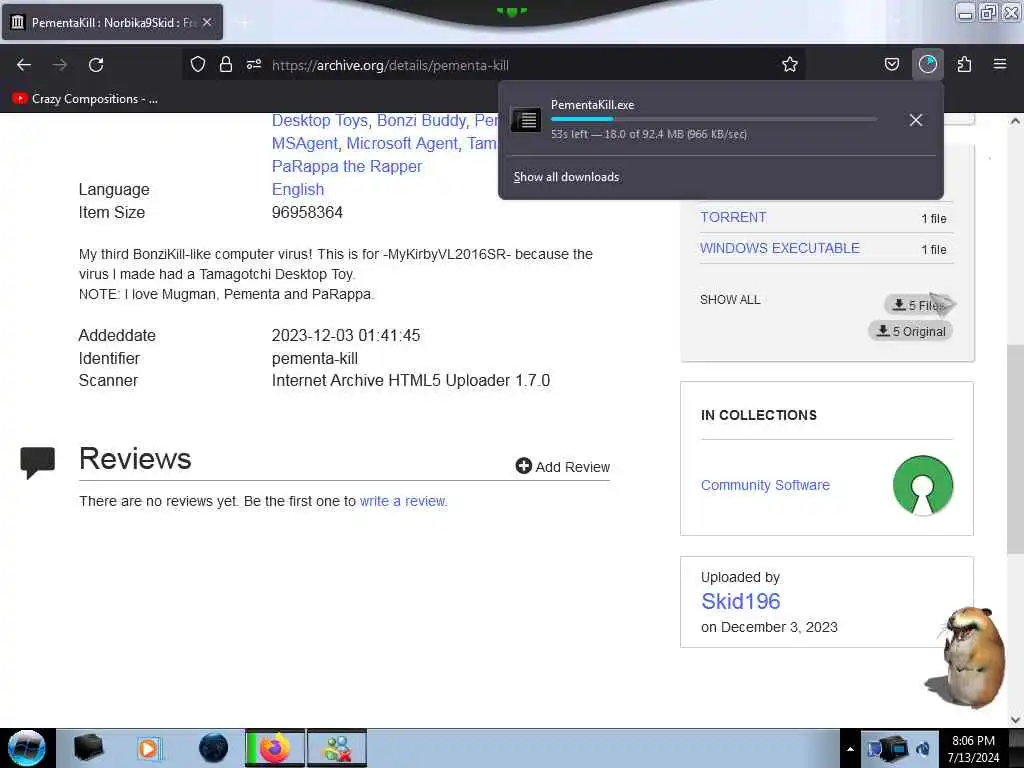Click the PementaKill.exe file icon in downloads
Viewport: 1024px width, 768px height.
[526, 120]
